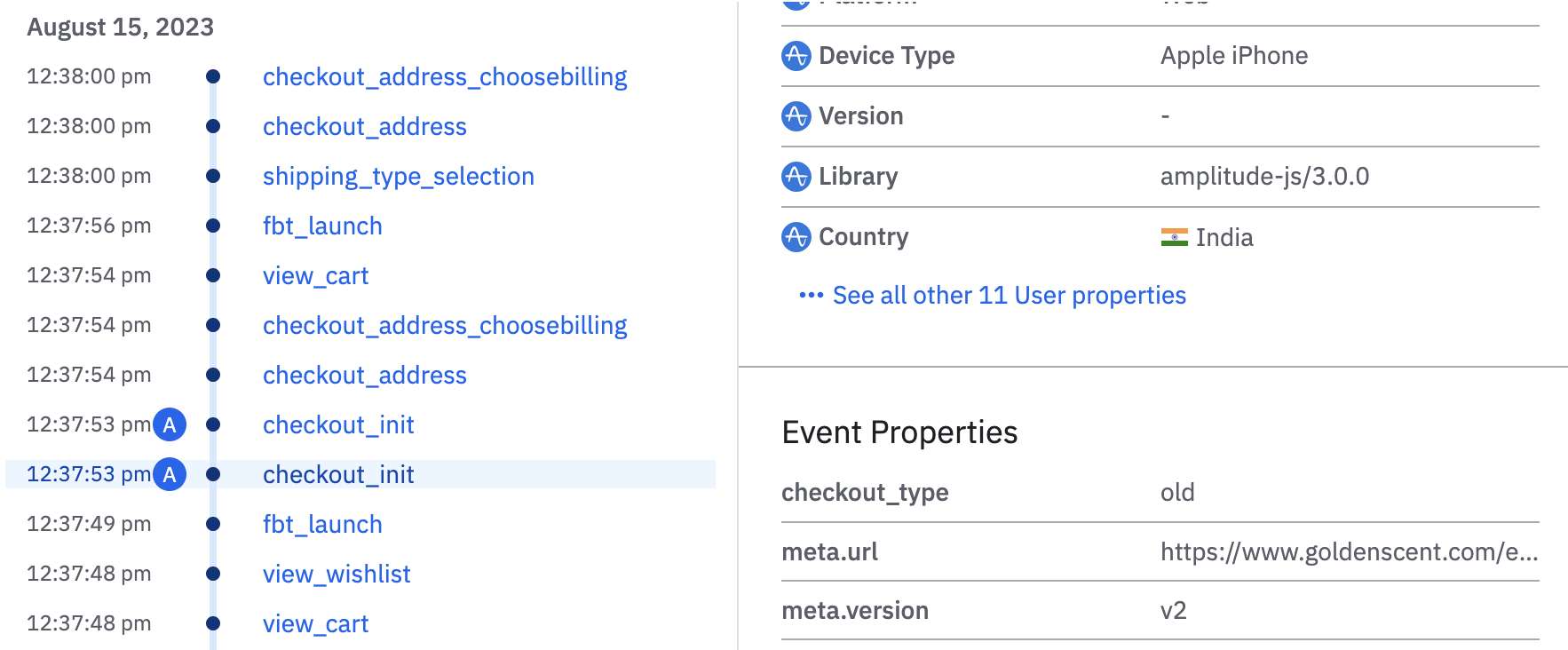
Task: Open the 12:37:54 pm view_cart event
Action: 315,276
